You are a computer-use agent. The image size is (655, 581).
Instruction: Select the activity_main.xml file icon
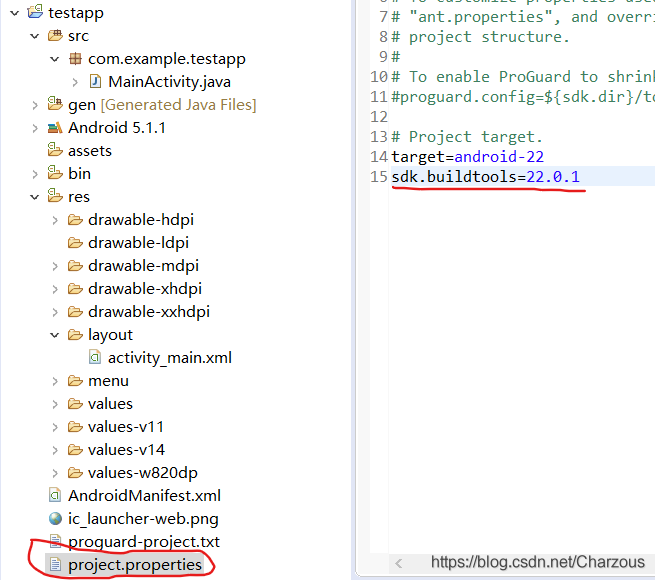tap(95, 358)
